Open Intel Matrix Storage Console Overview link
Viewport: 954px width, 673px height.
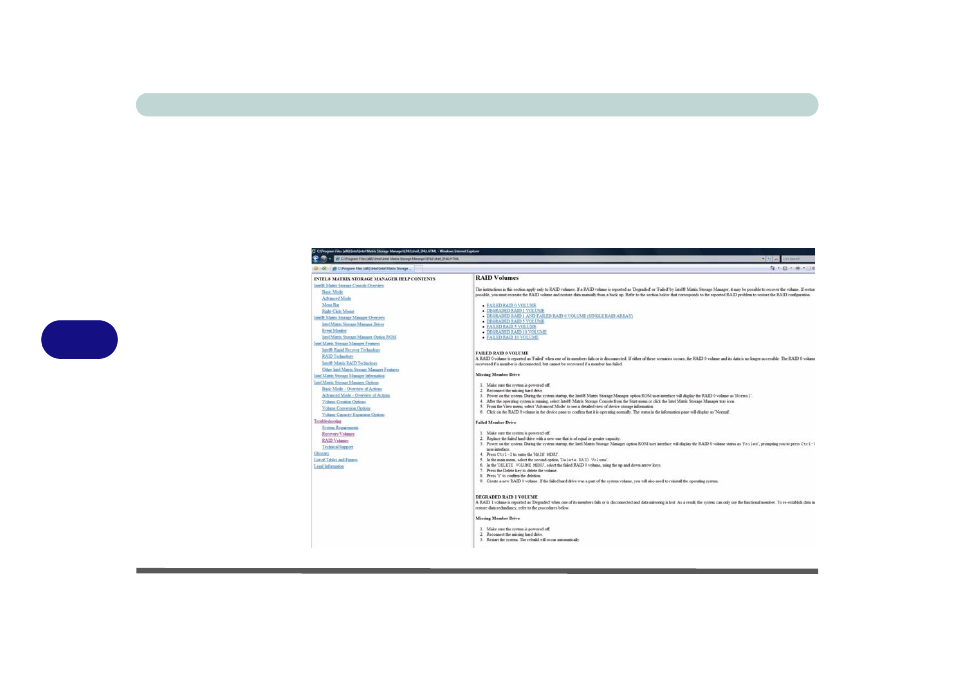pyautogui.click(x=349, y=285)
